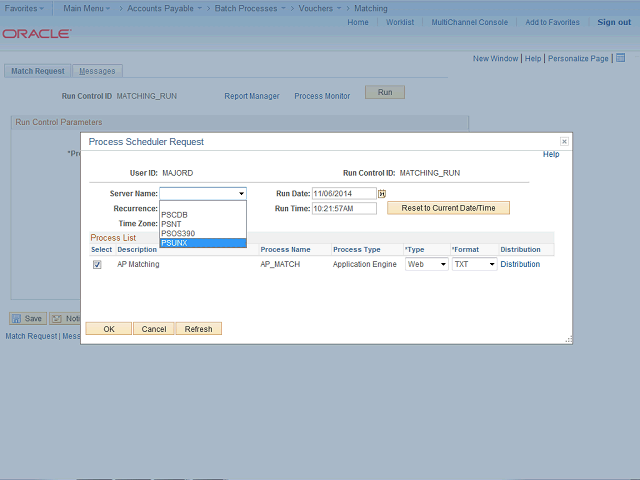
Task: Open the Worklist link
Action: click(x=400, y=22)
